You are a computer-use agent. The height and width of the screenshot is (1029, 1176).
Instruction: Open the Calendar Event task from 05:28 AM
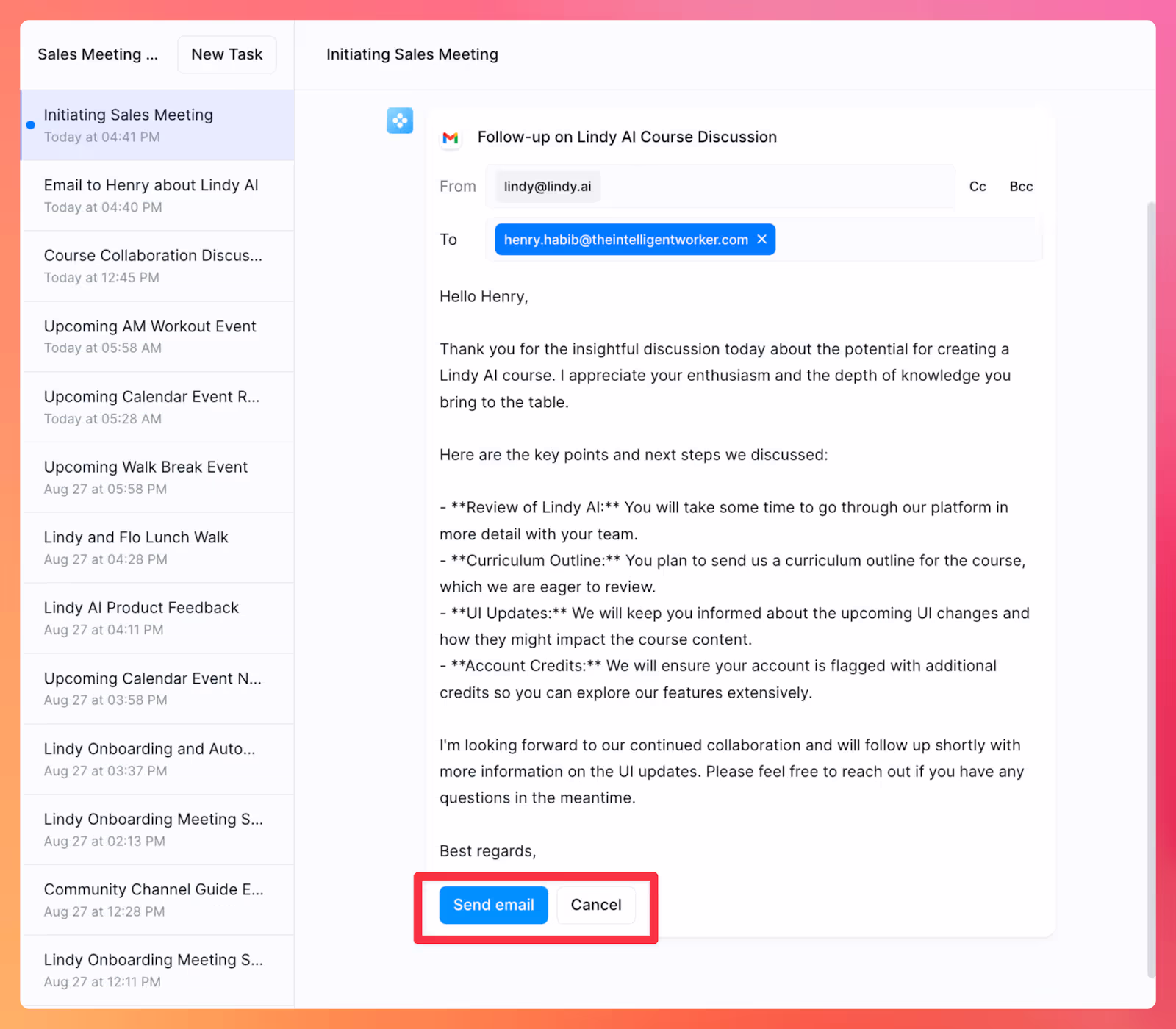coord(158,407)
